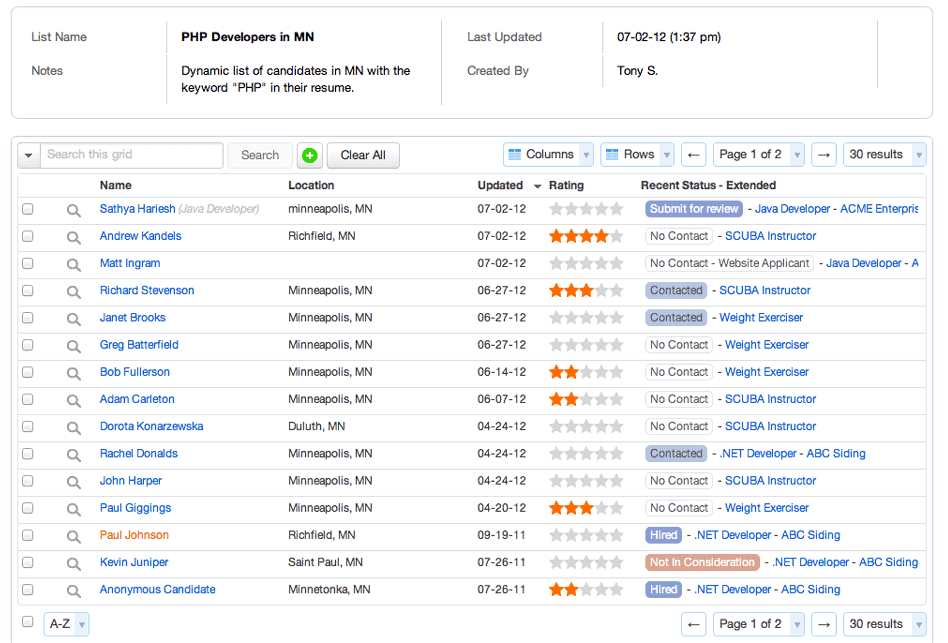
Task: Open the Rows dropdown
Action: 637,155
